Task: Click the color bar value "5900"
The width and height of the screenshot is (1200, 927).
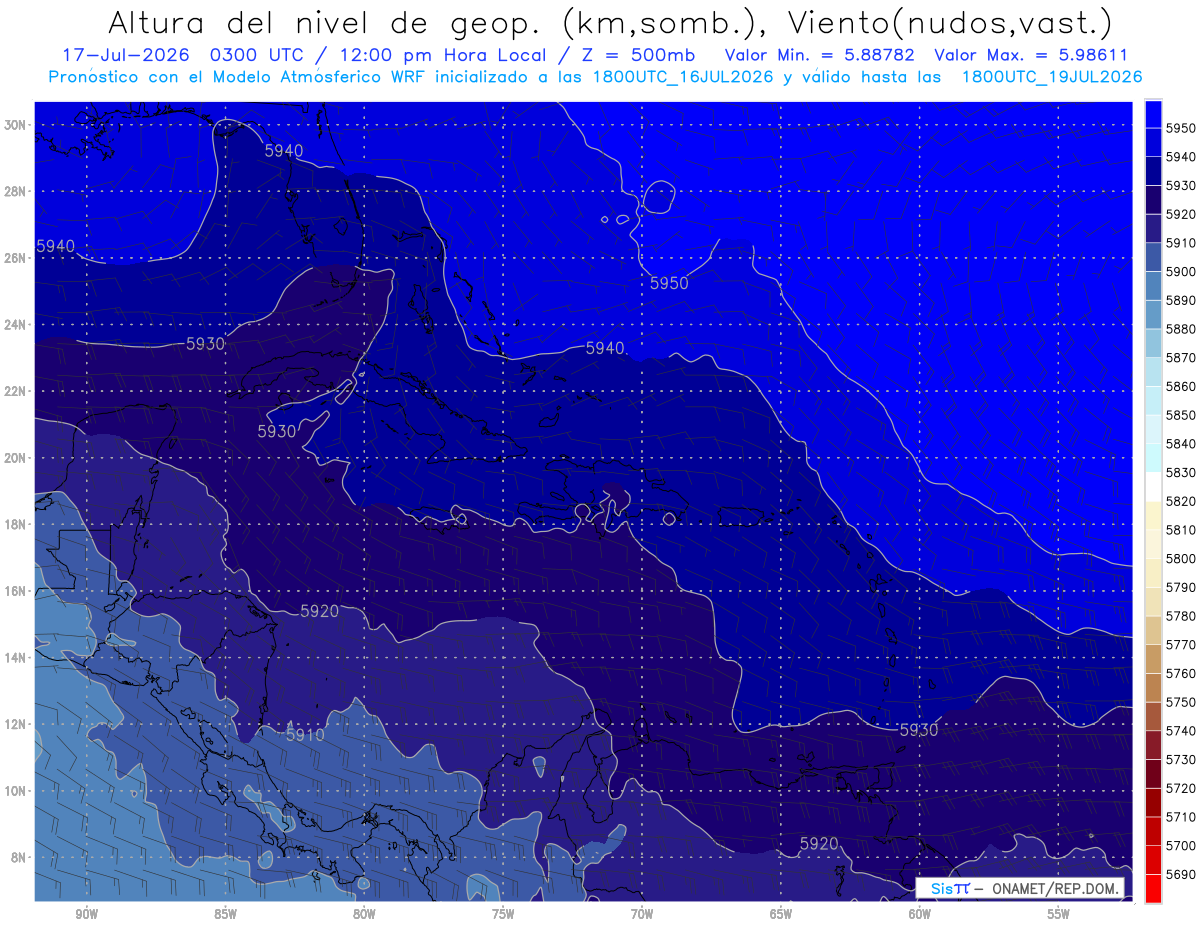Action: 1181,271
